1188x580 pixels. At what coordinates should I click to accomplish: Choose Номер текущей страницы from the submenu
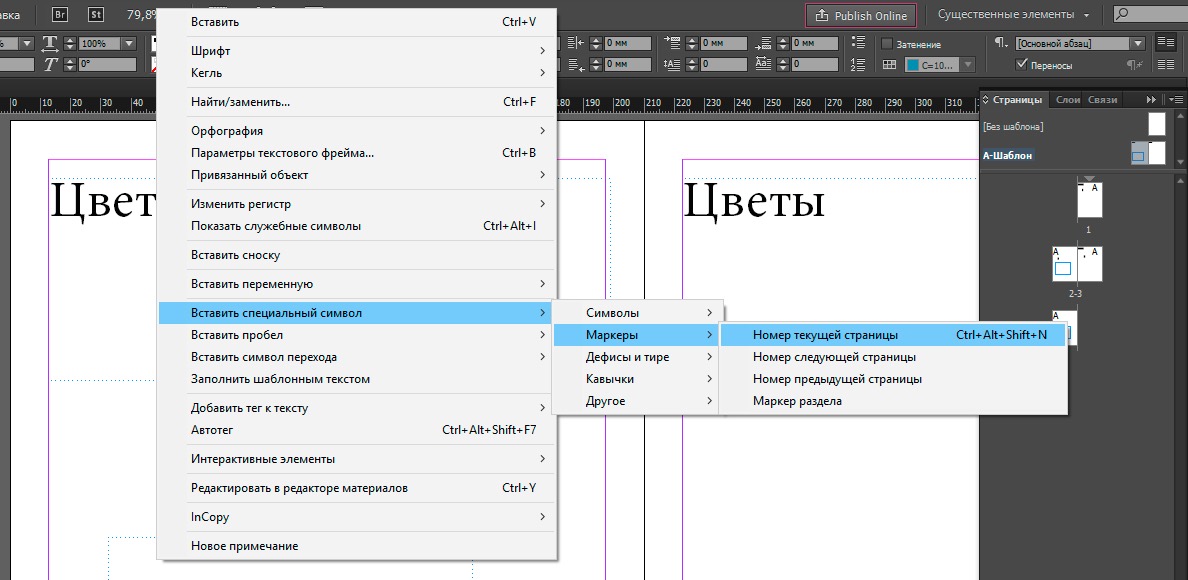(825, 335)
